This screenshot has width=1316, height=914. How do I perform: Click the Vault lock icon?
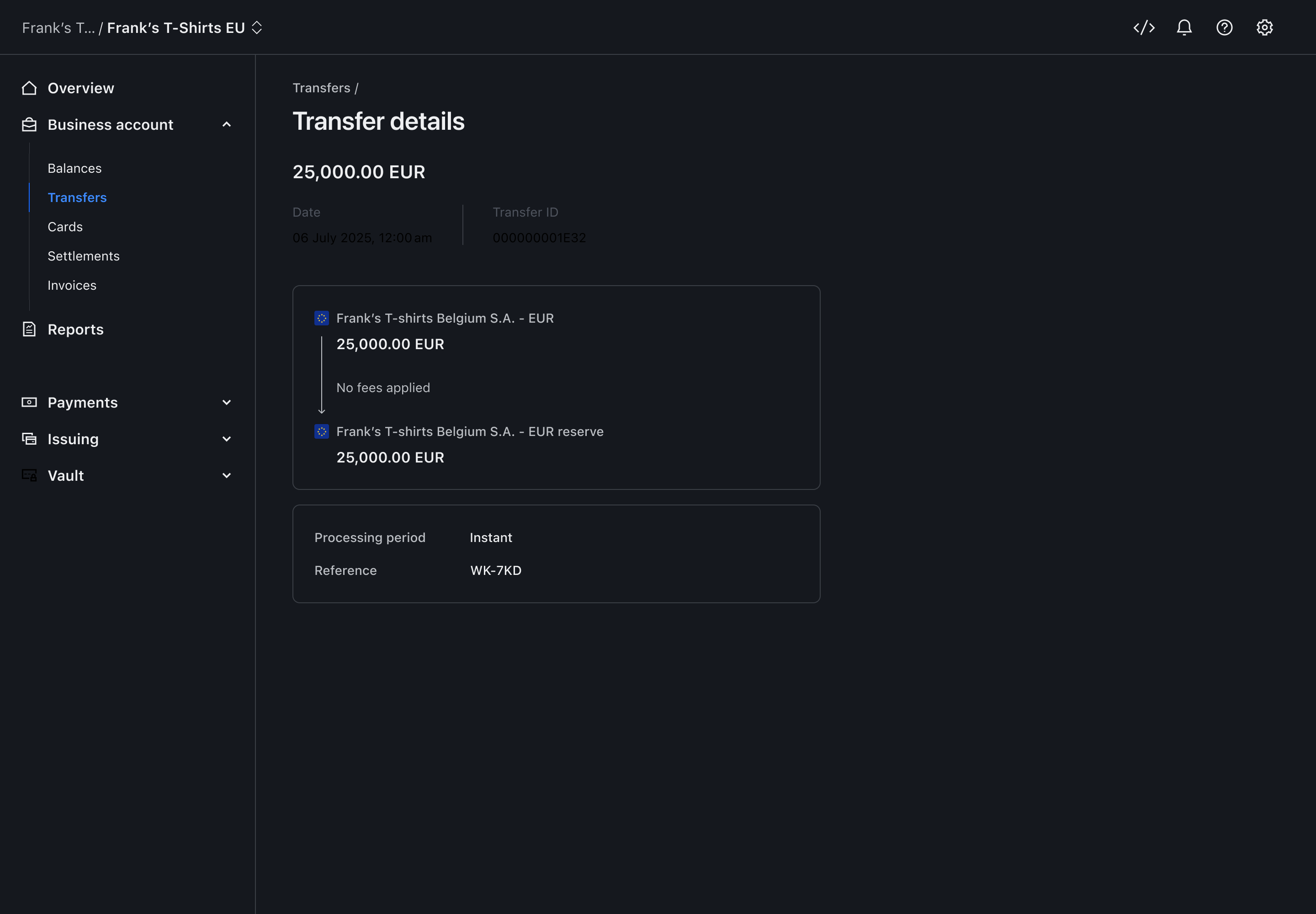point(29,475)
